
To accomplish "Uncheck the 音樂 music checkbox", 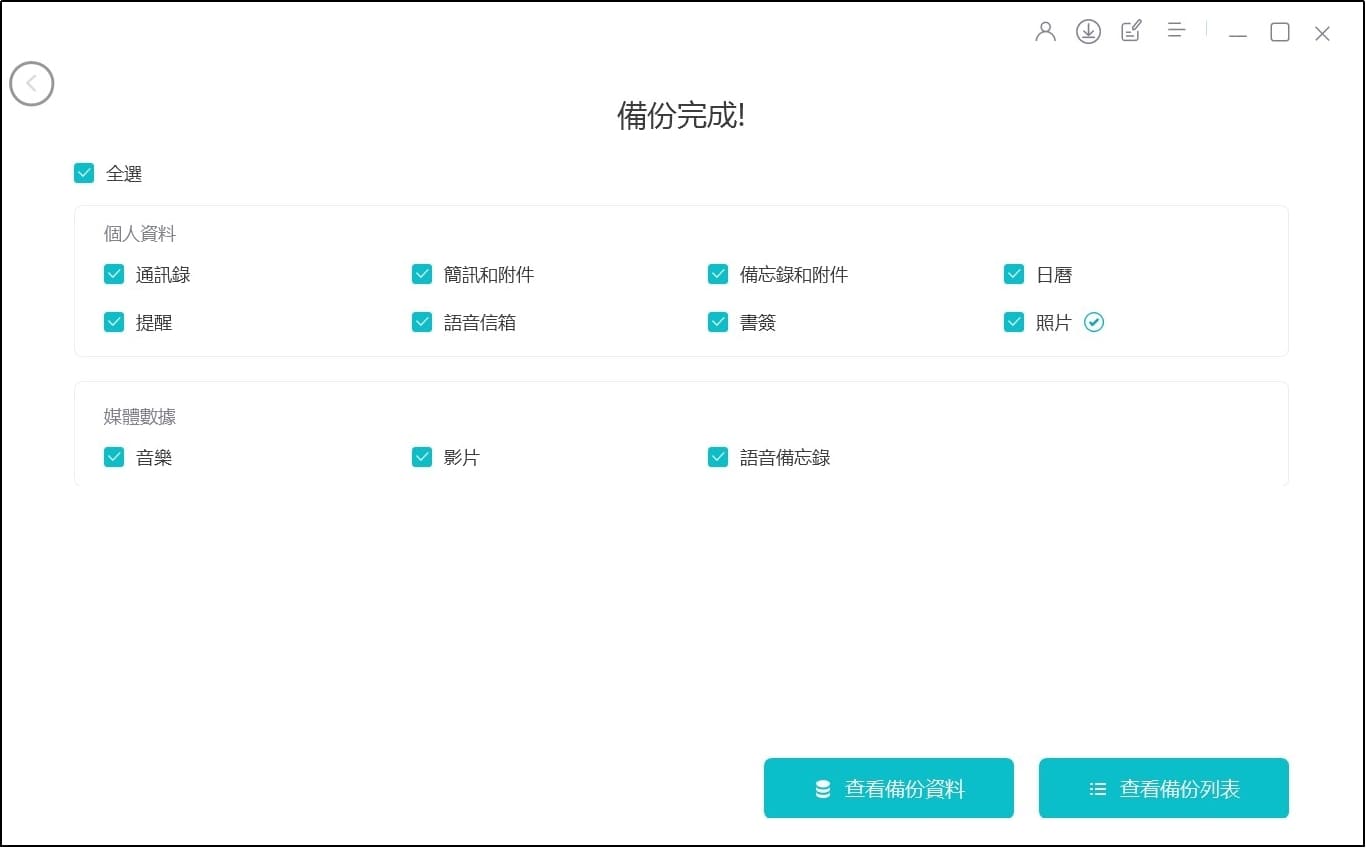I will 114,456.
